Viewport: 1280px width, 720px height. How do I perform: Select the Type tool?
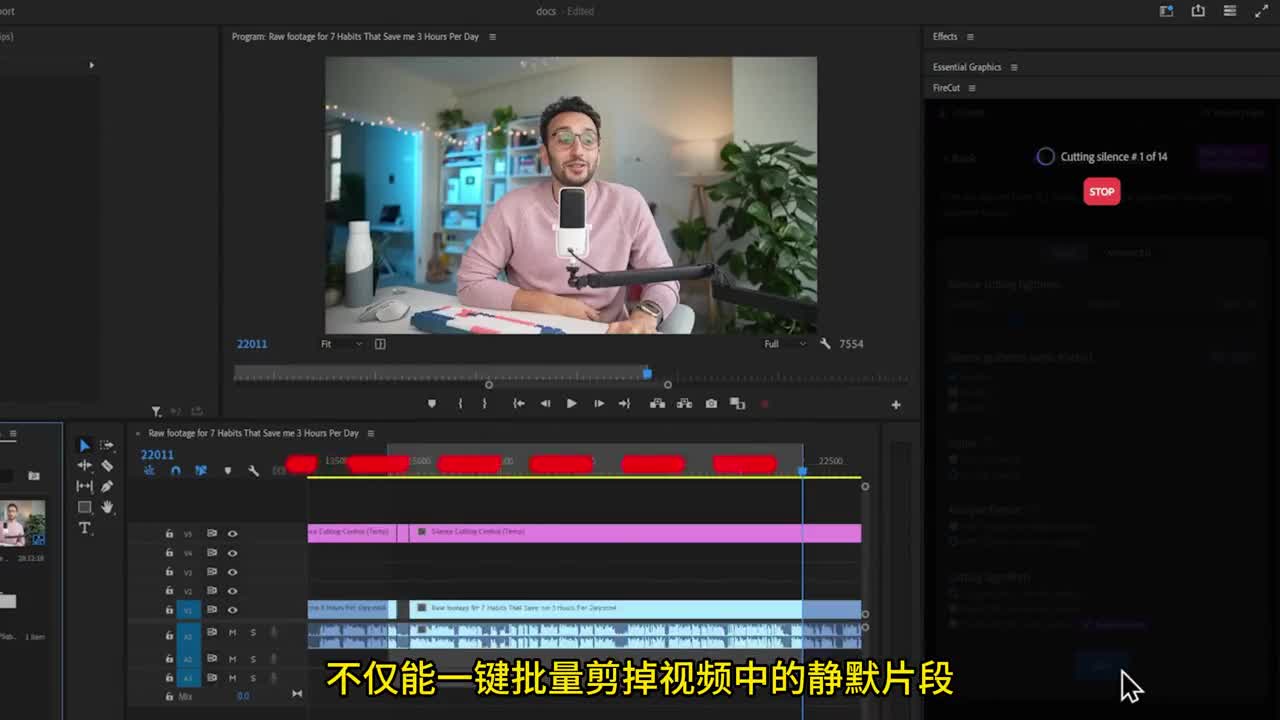point(85,528)
